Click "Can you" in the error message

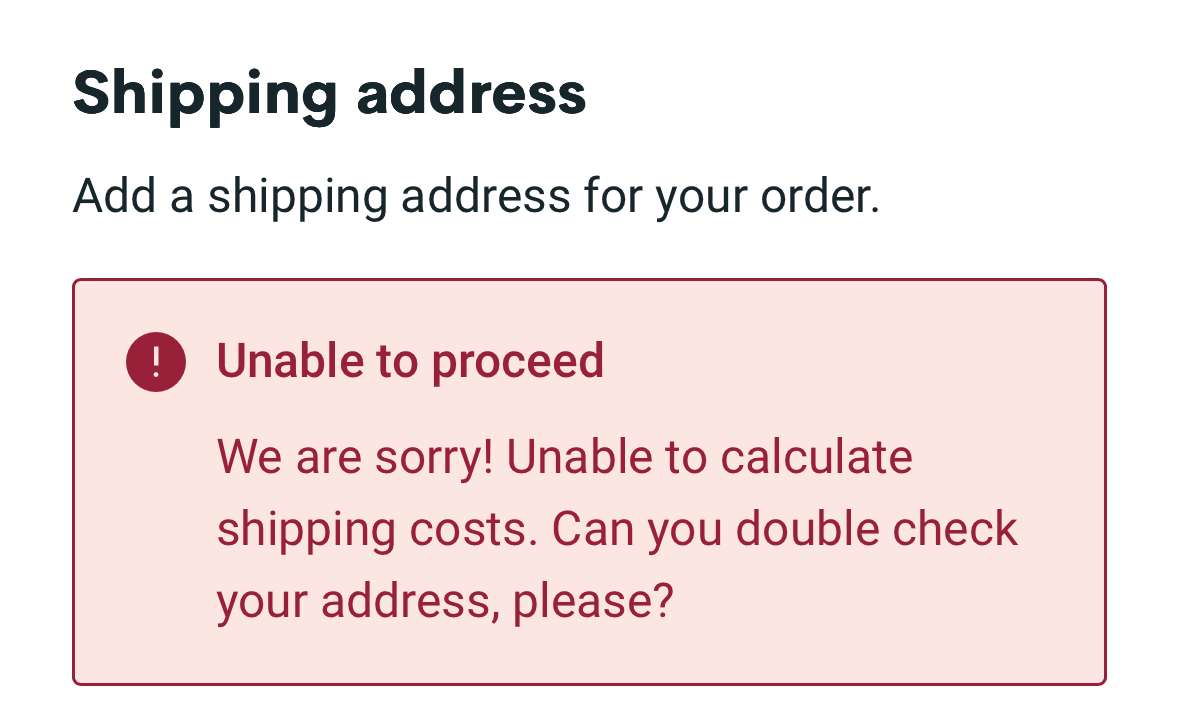636,530
